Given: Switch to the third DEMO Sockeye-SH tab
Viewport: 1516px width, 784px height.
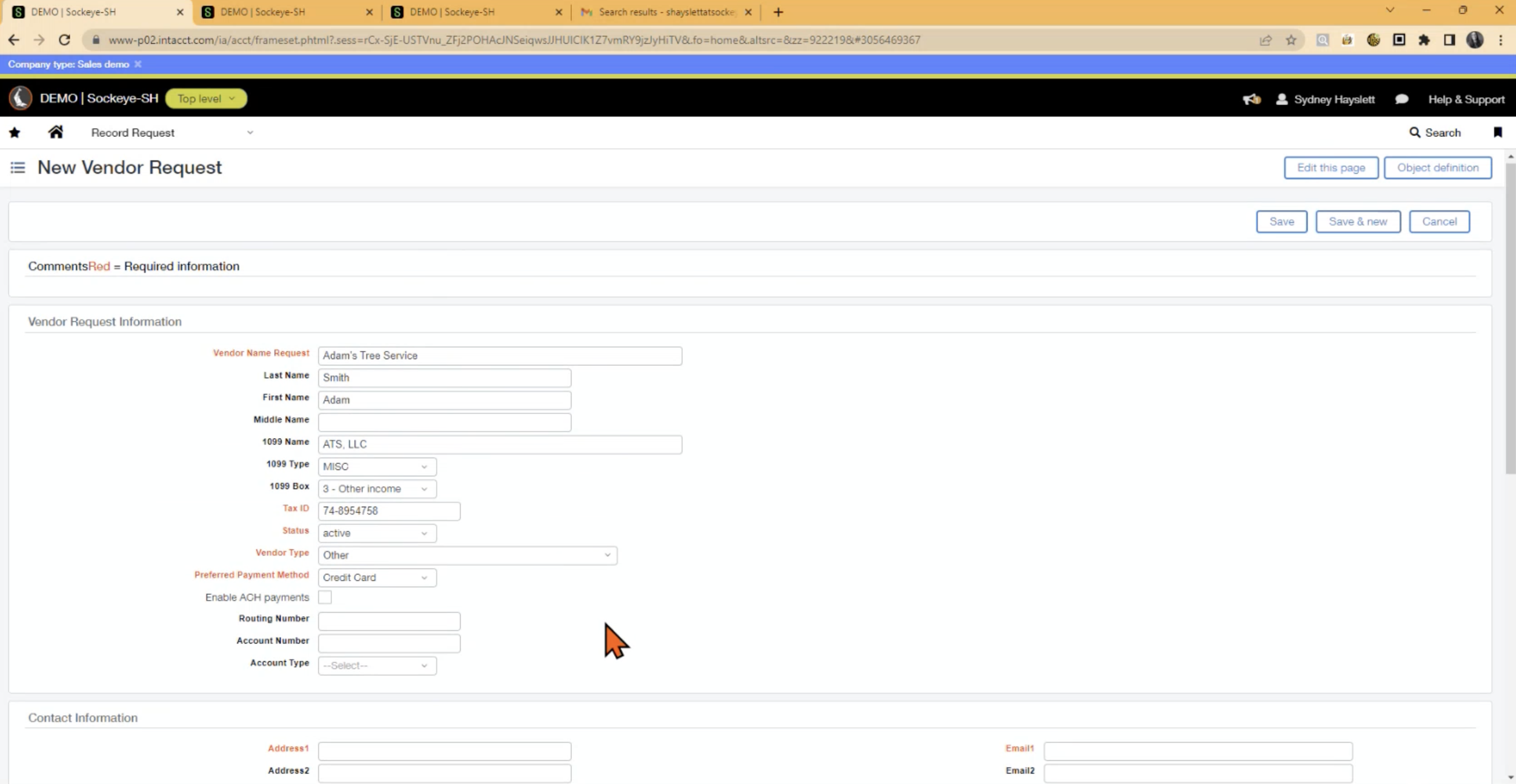Looking at the screenshot, I should [x=477, y=12].
